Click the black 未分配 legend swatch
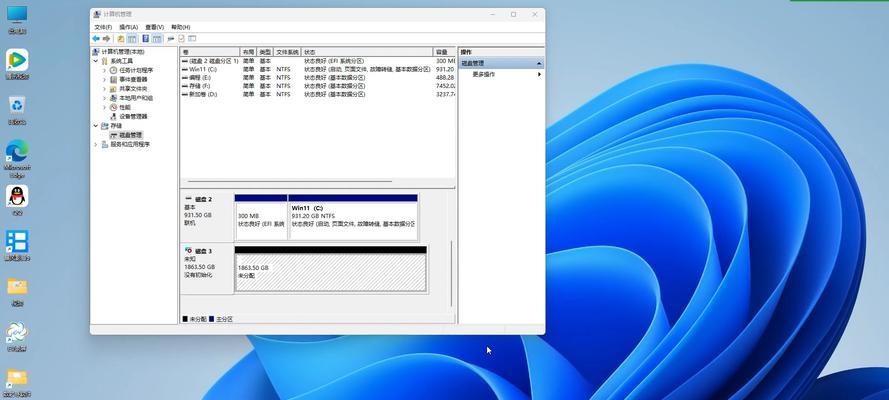Viewport: 889px width, 400px height. 185,320
